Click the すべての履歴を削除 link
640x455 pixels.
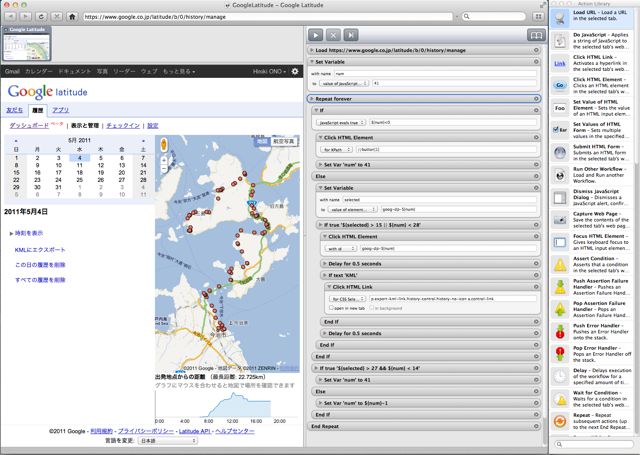point(40,280)
